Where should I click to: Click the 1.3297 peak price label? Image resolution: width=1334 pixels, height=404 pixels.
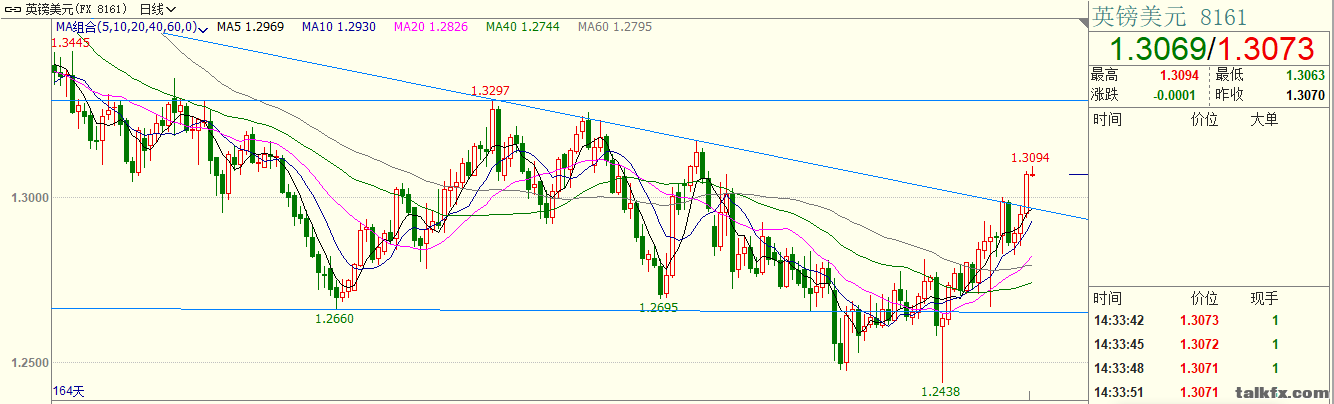point(490,91)
